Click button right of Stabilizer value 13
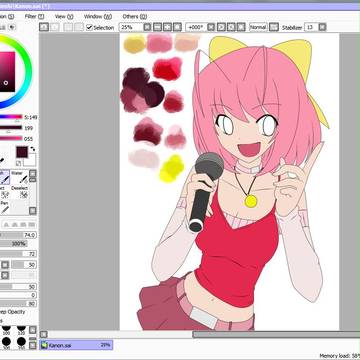Viewport: 360px width, 360px height. (x=322, y=27)
